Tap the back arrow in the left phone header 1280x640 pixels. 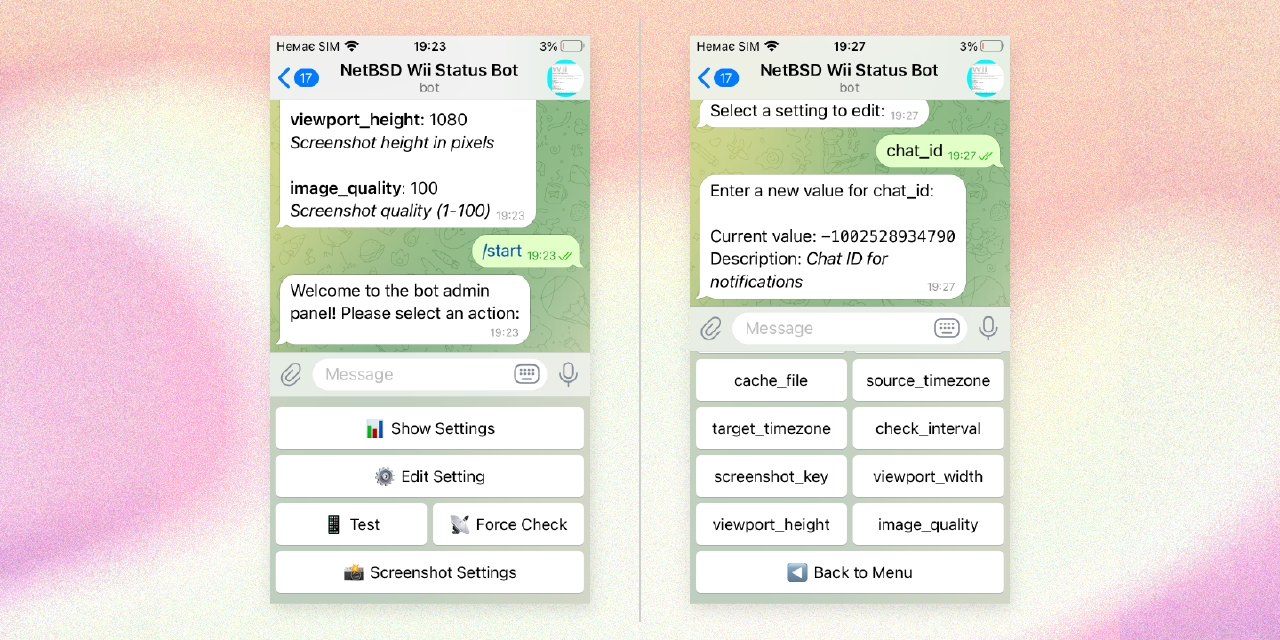[284, 78]
